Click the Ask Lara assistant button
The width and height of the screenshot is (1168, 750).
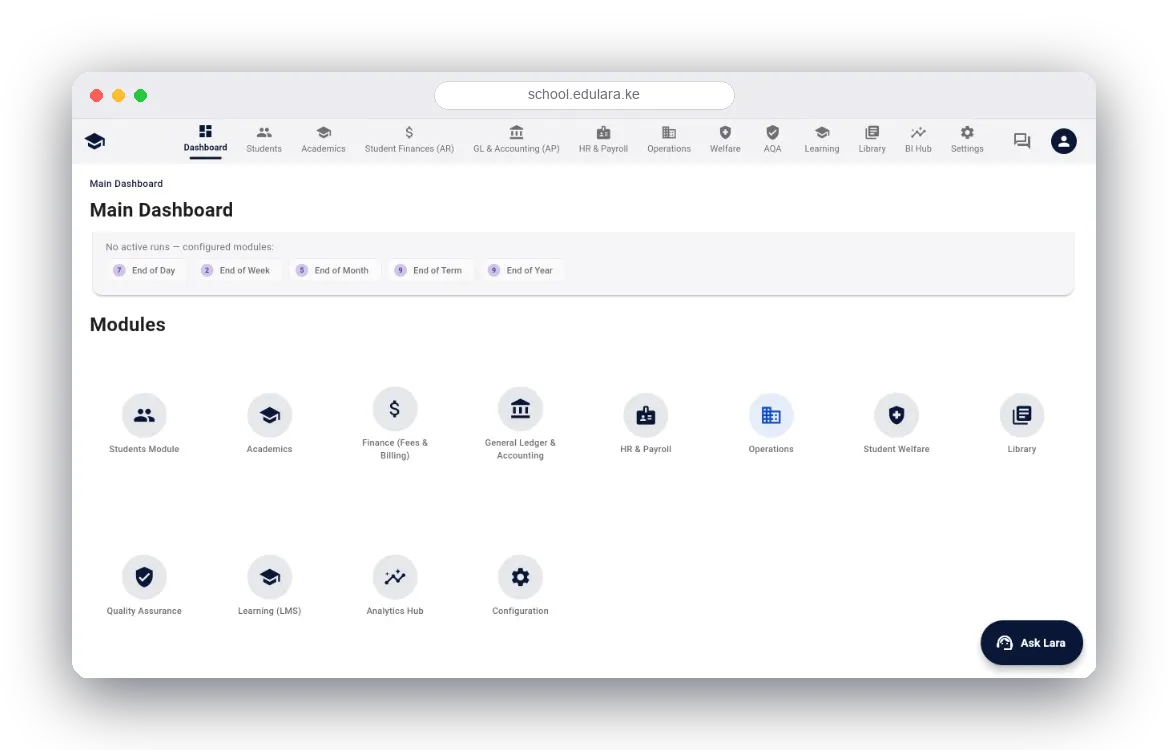[x=1031, y=643]
